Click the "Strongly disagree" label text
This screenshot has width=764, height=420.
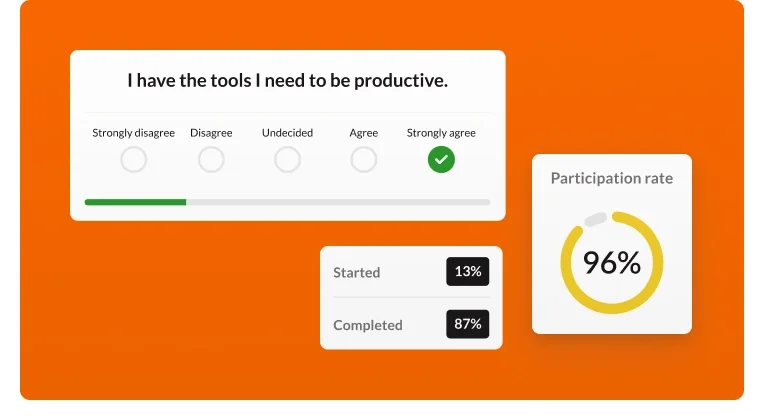pos(133,133)
